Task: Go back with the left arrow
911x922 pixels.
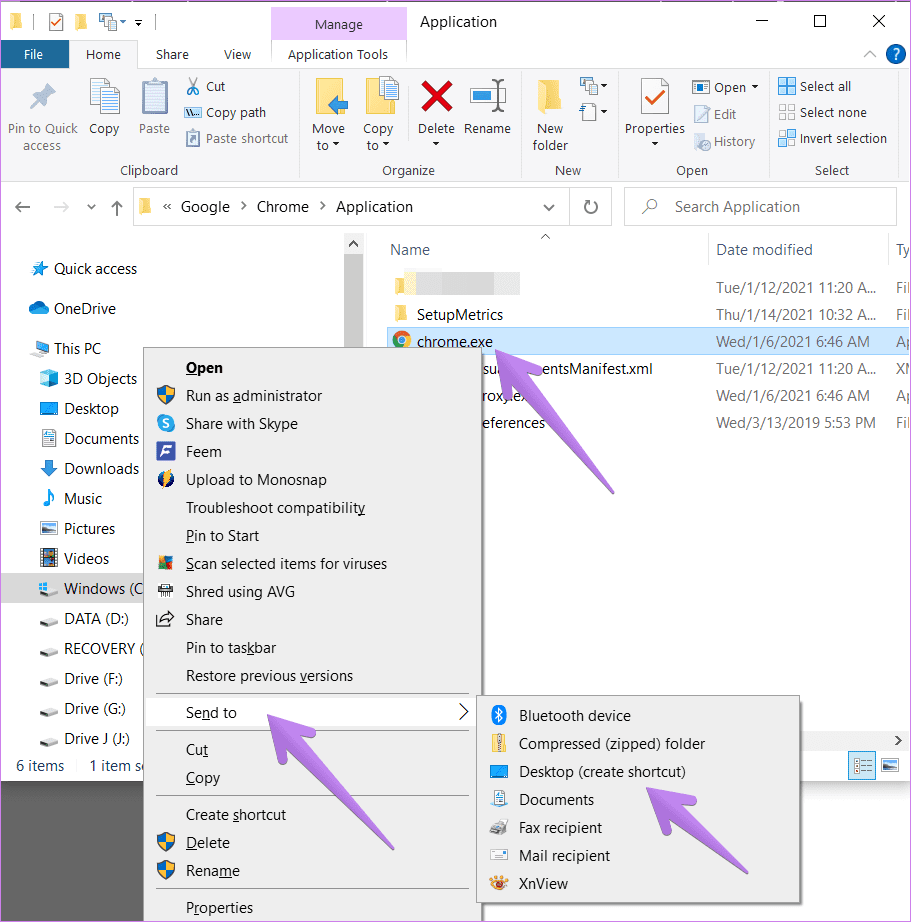Action: pyautogui.click(x=23, y=207)
